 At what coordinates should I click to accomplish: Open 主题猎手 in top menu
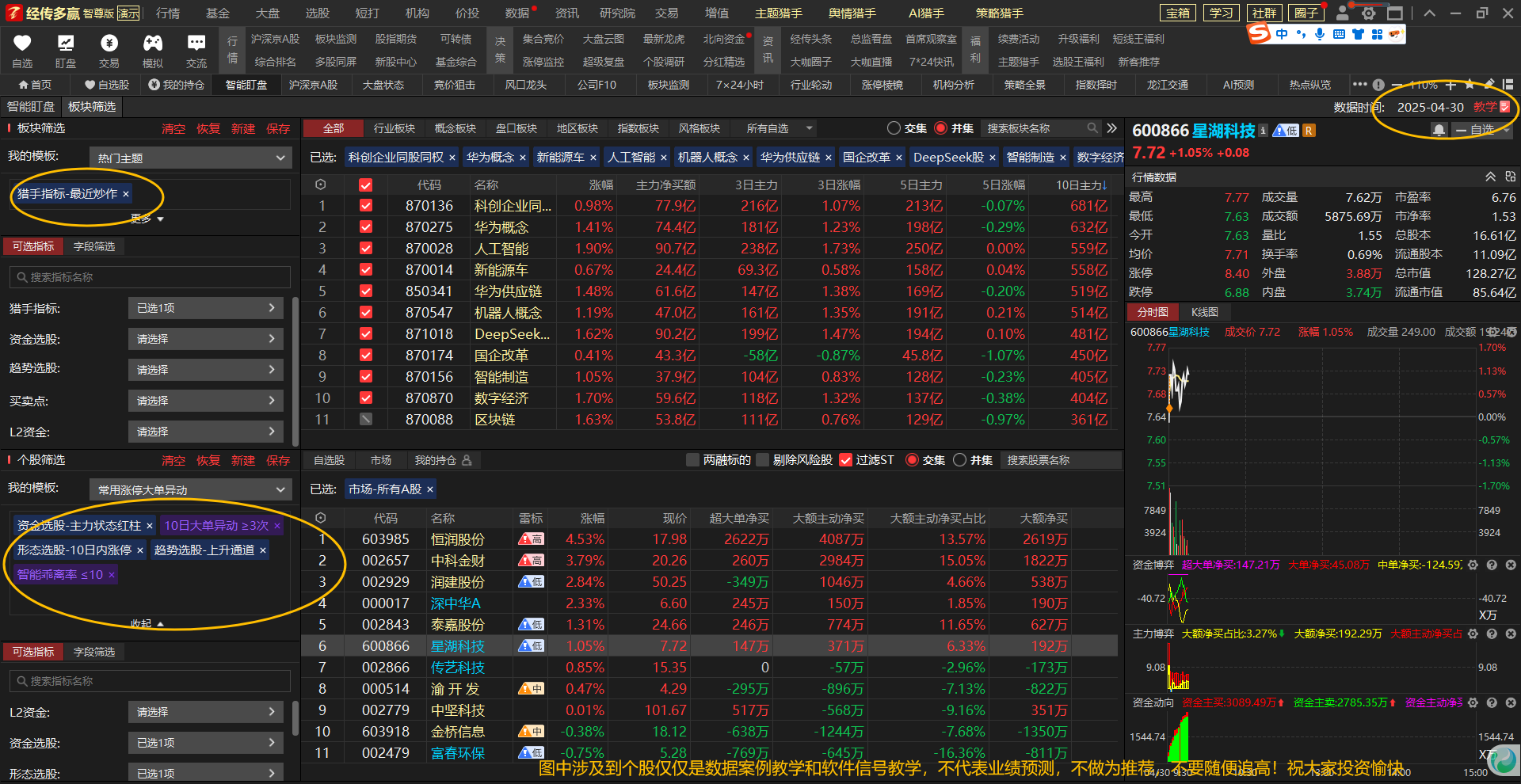click(x=779, y=13)
